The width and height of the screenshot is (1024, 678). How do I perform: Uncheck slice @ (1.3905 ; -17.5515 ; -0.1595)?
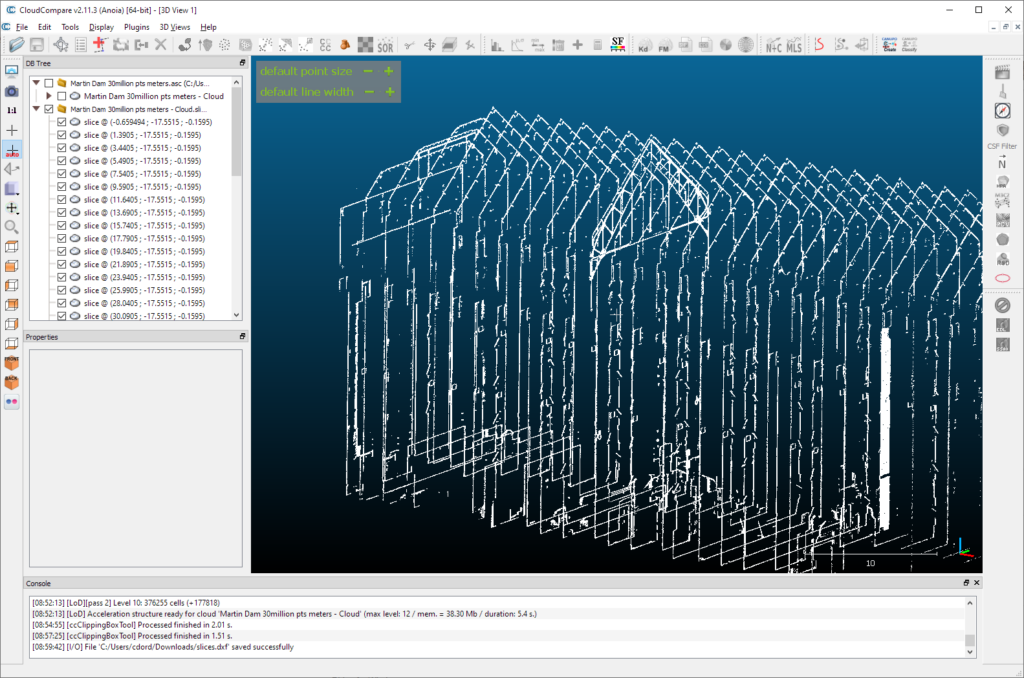(62, 134)
